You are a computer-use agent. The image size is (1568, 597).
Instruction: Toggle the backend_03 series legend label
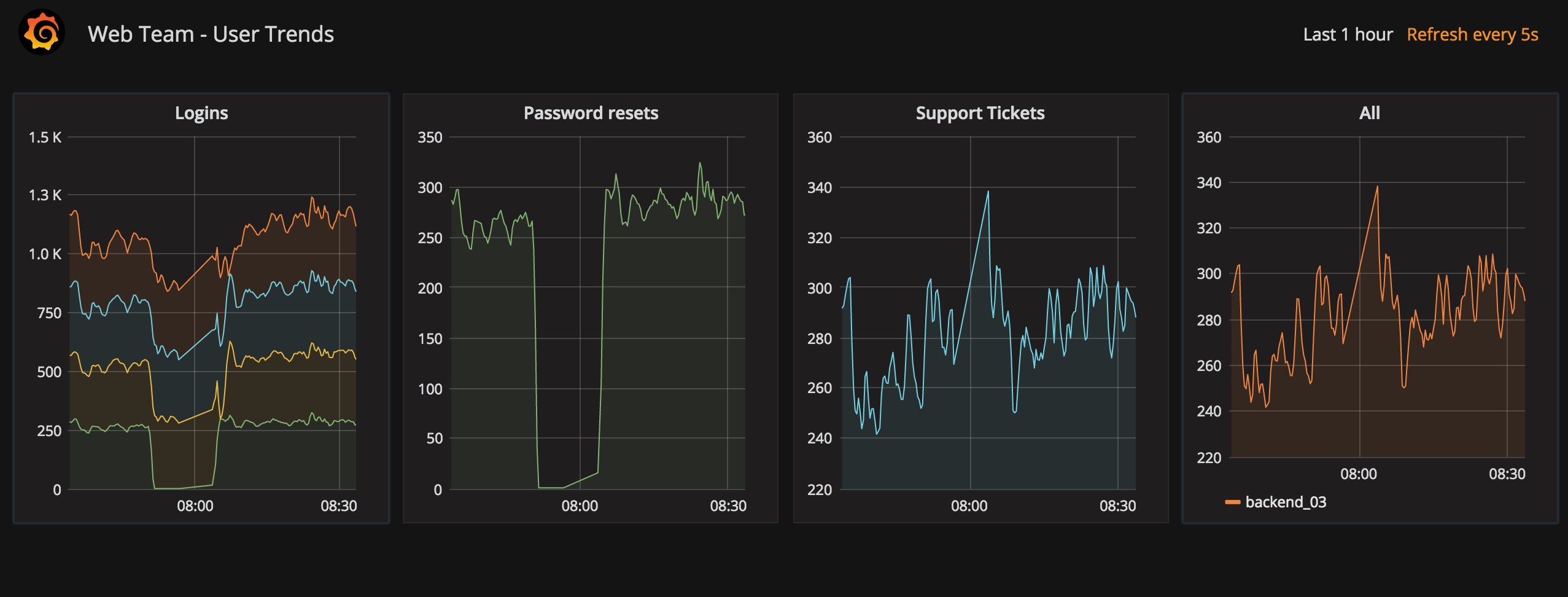tap(1286, 502)
